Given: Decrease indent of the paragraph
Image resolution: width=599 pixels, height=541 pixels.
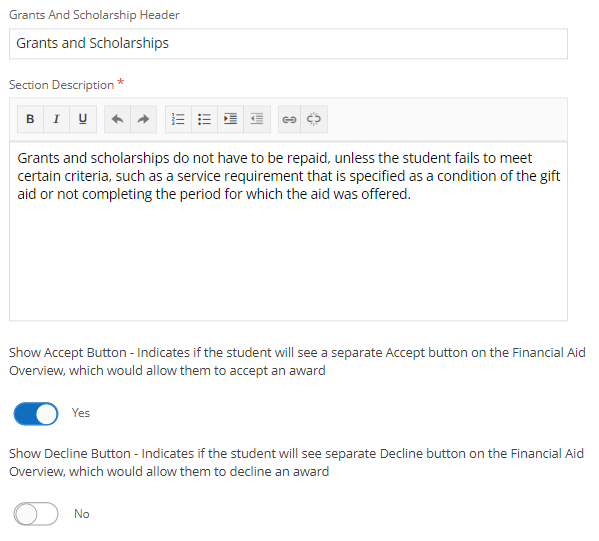Looking at the screenshot, I should [x=257, y=119].
